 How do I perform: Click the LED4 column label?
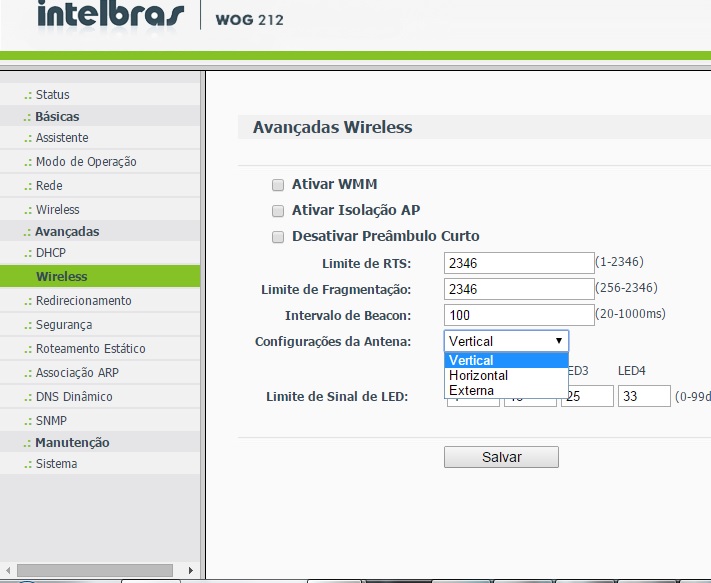(632, 371)
